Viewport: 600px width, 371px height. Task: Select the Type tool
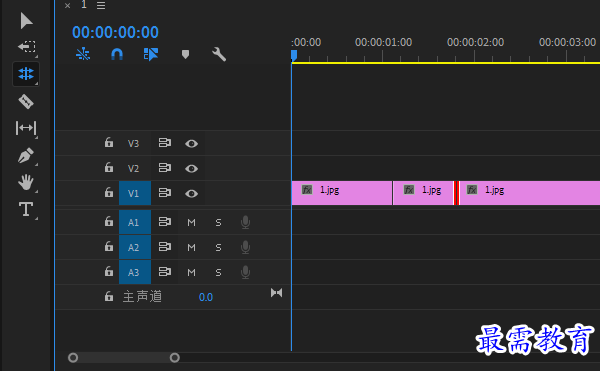coord(26,209)
